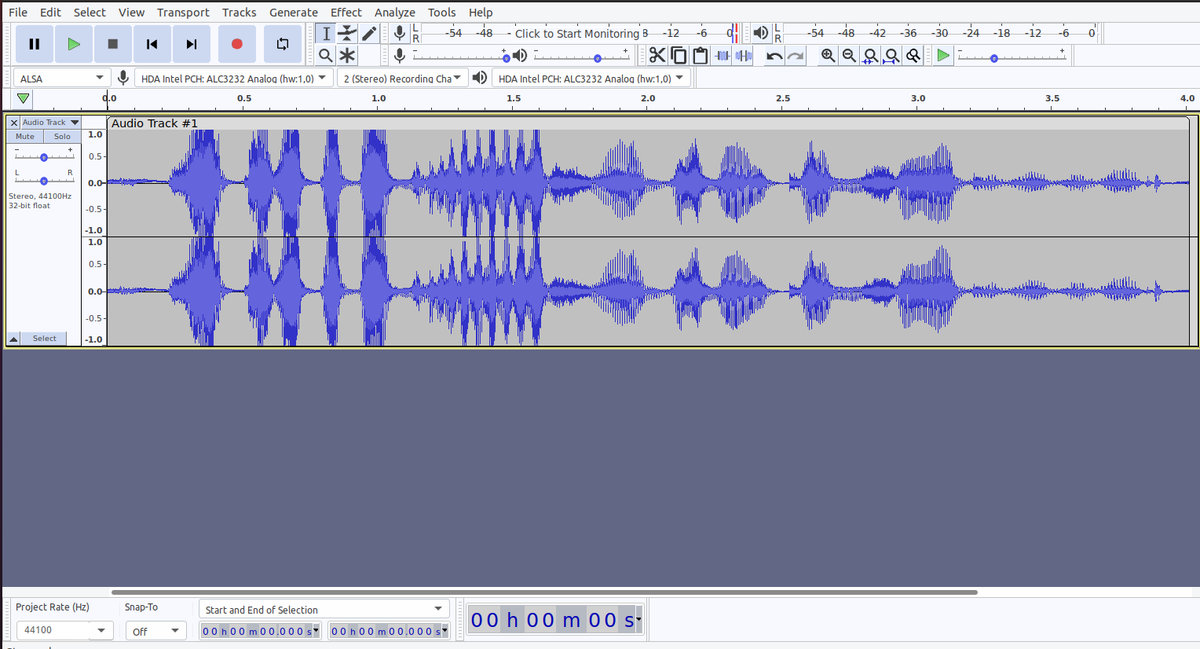1200x649 pixels.
Task: Start recording with the red Record button
Action: tap(237, 44)
